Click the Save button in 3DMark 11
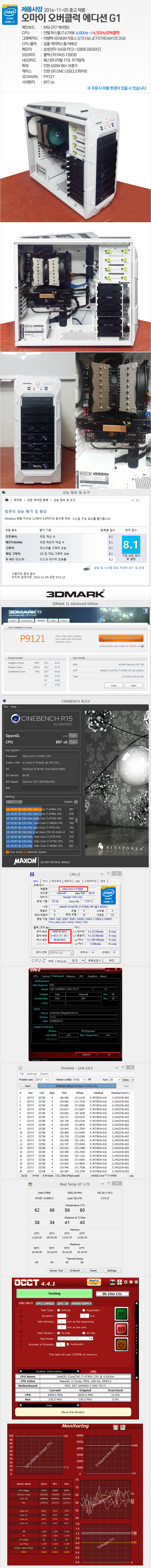 pyautogui.click(x=134, y=685)
